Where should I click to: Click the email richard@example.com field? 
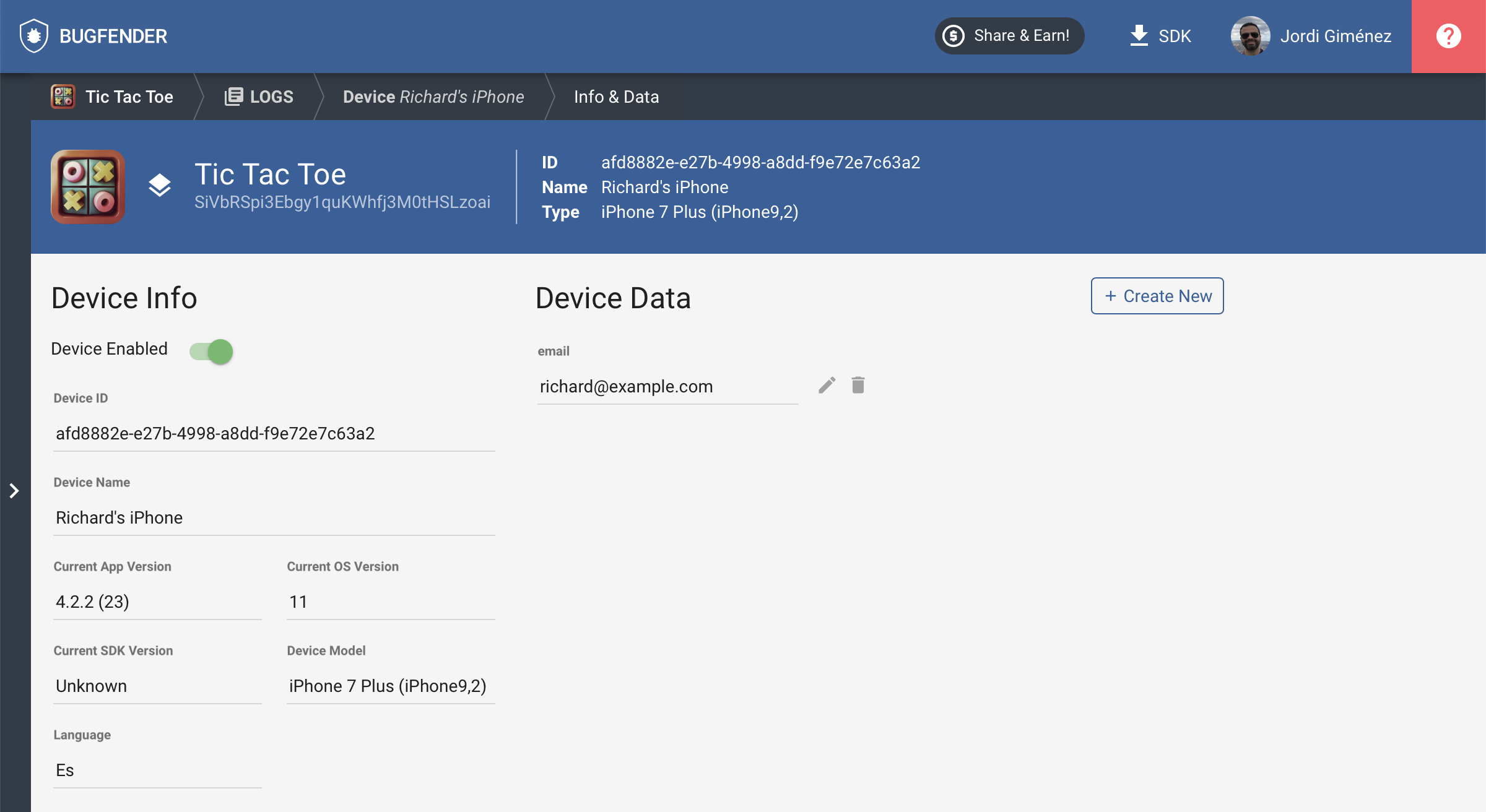point(667,387)
